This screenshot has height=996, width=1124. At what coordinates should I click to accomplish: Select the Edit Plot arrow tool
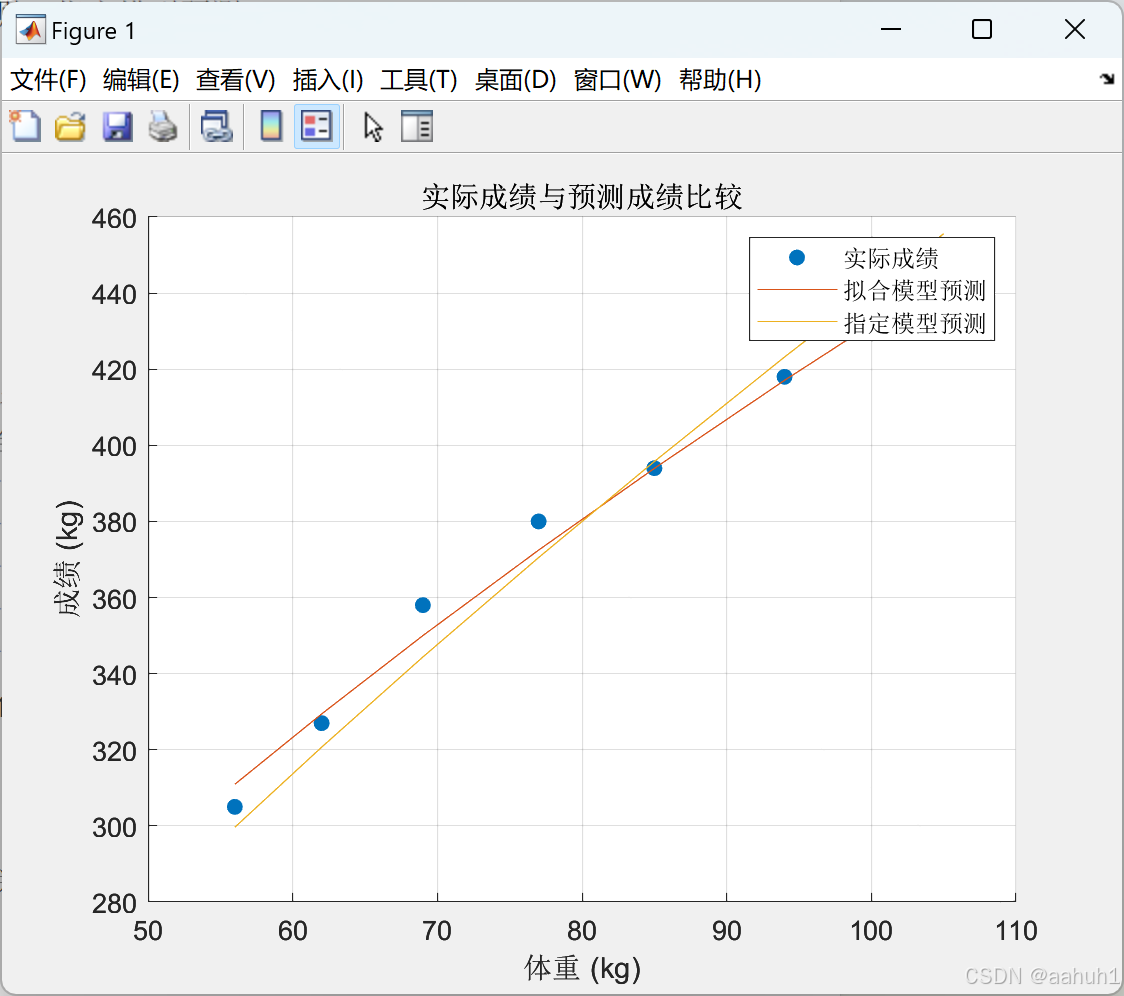pos(373,127)
